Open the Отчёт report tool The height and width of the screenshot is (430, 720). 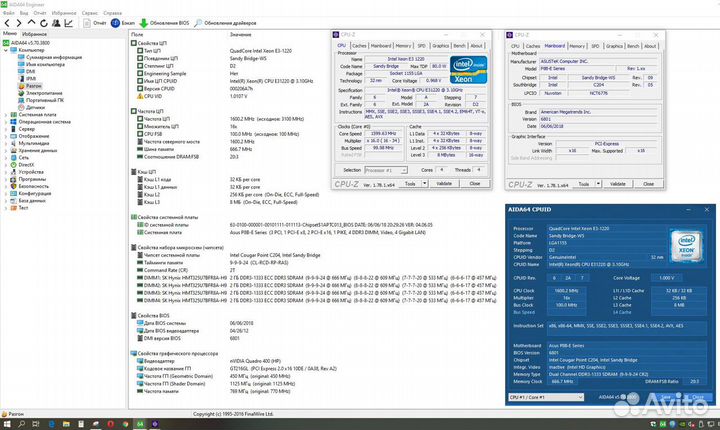point(95,23)
